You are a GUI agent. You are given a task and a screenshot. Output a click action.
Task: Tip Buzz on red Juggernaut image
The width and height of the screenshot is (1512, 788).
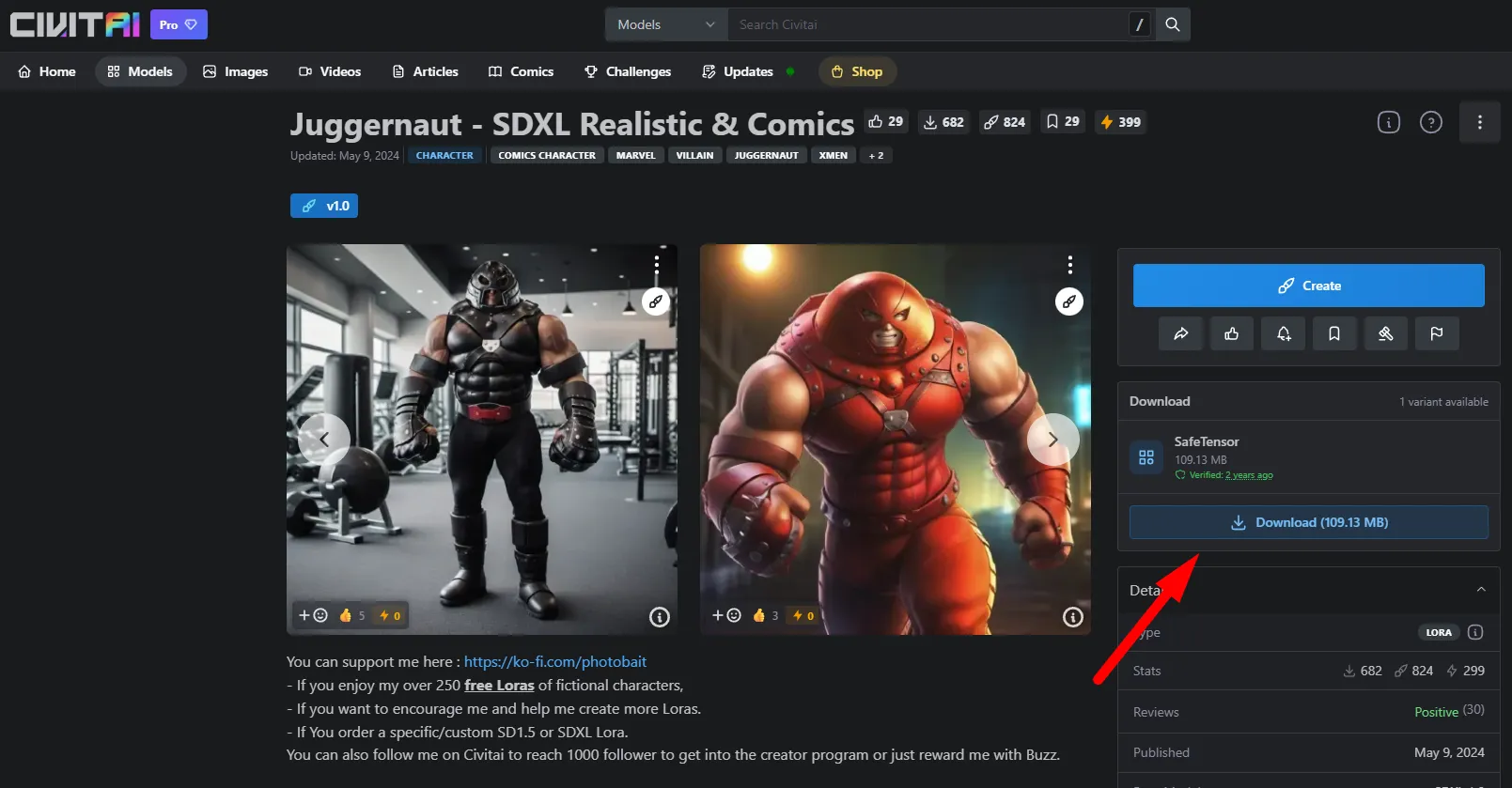[x=803, y=615]
